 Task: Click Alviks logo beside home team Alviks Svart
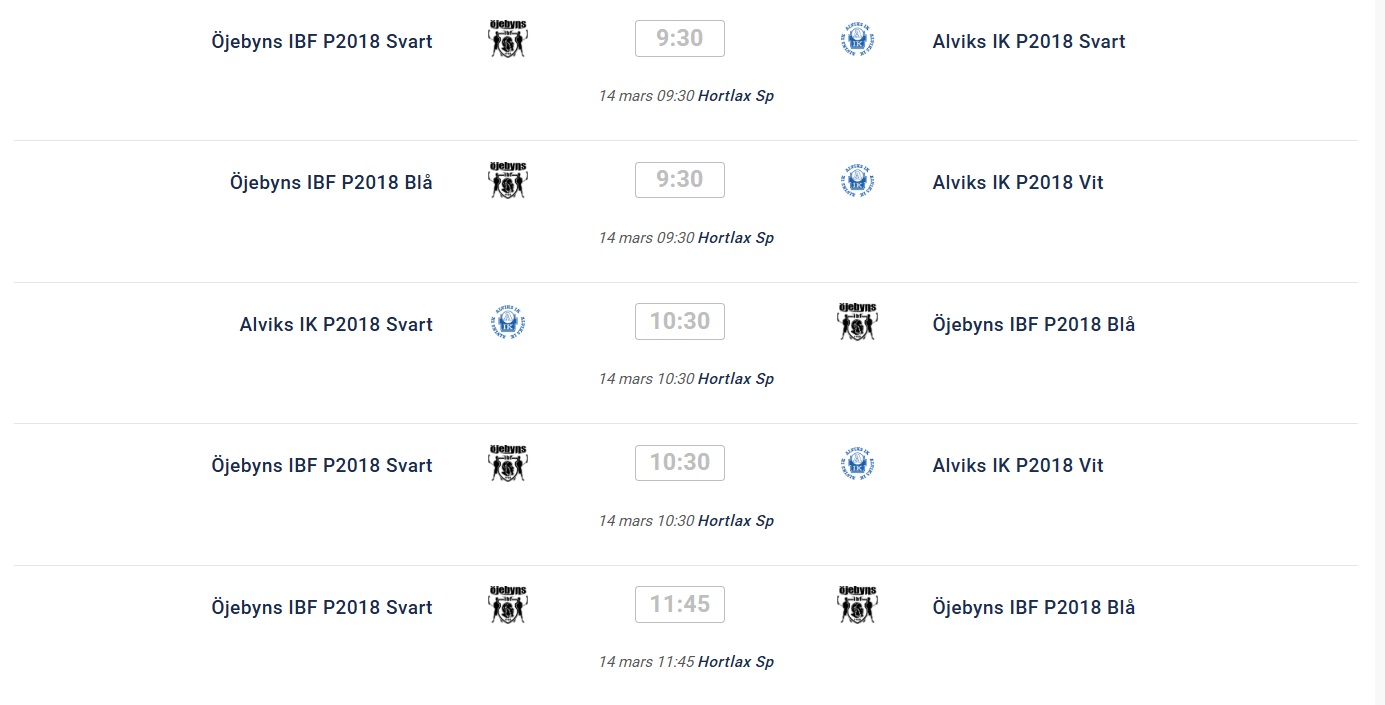[508, 323]
